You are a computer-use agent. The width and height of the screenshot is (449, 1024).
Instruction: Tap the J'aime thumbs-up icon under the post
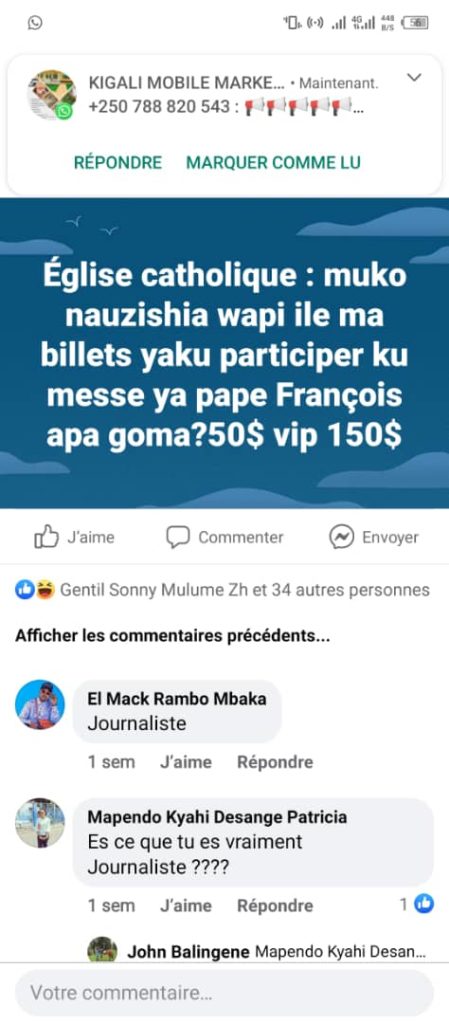point(46,537)
